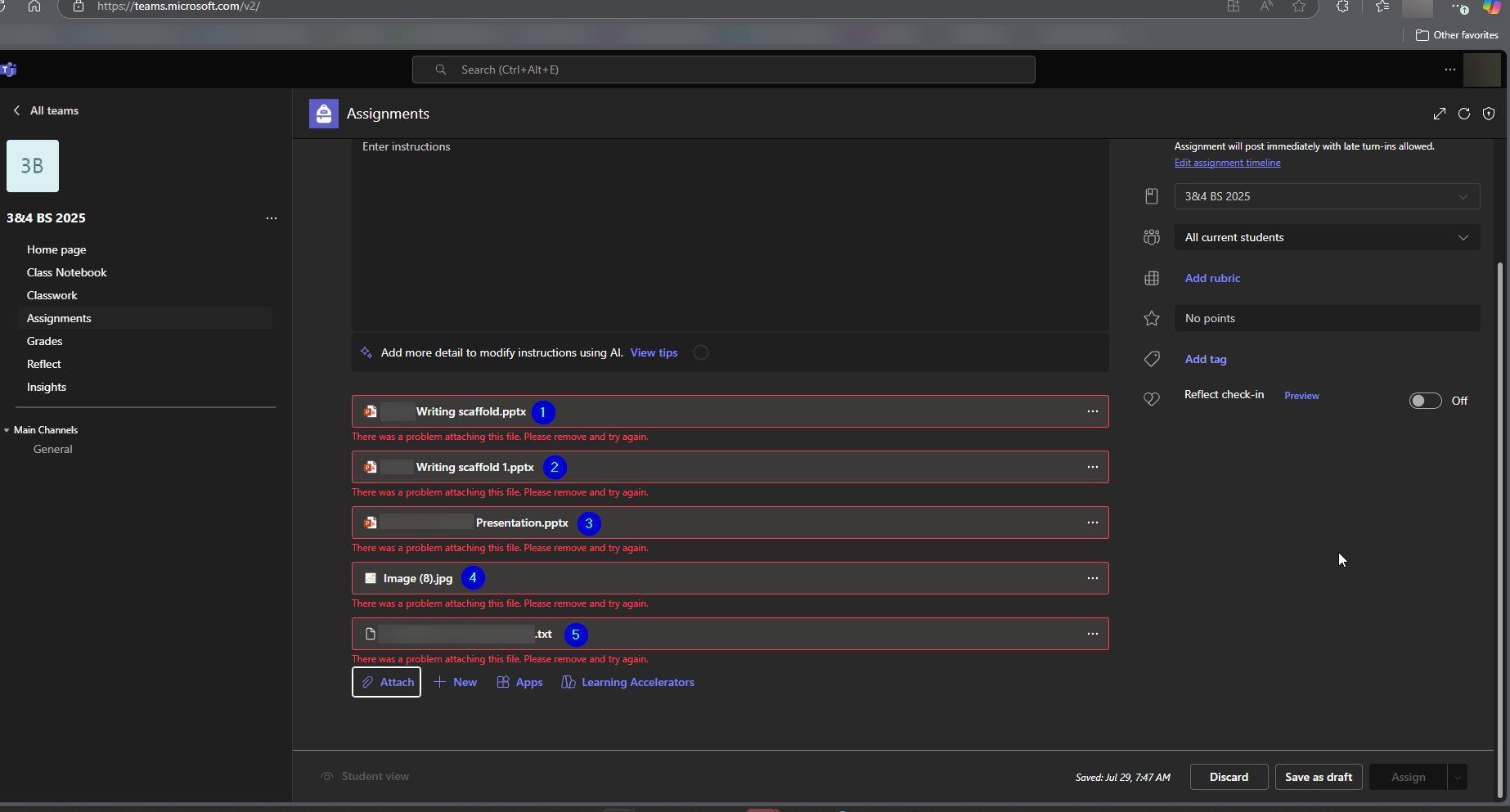Click the page vertical scrollbar
1510x812 pixels.
pyautogui.click(x=1499, y=529)
